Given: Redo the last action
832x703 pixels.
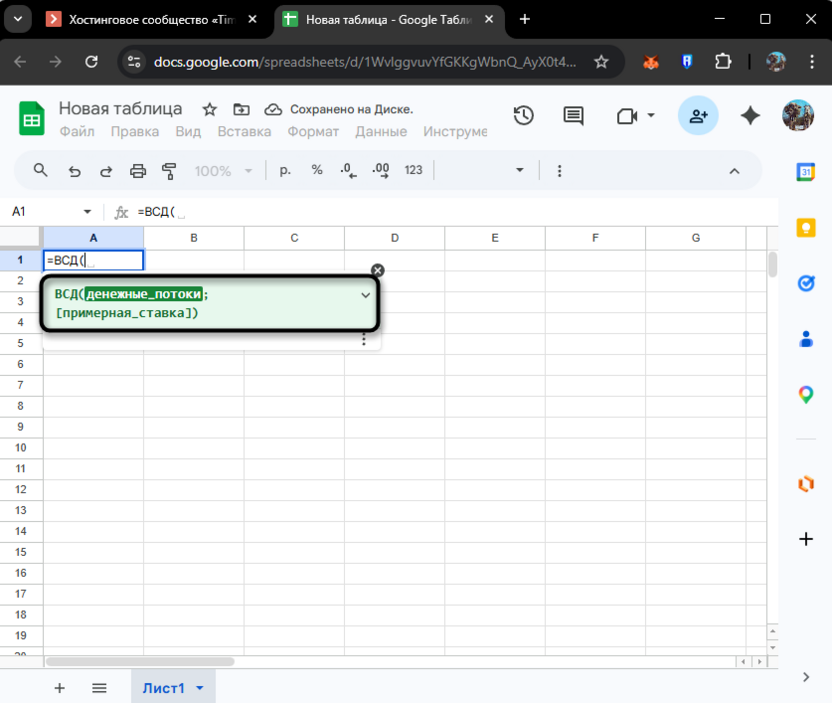Looking at the screenshot, I should coord(106,171).
